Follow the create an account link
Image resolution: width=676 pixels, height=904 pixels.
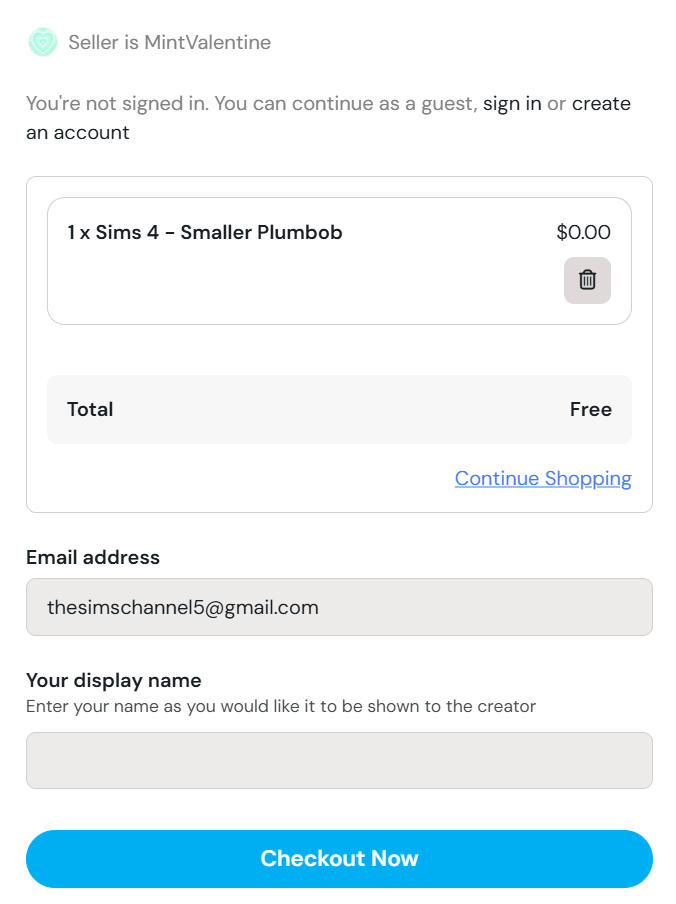click(600, 103)
